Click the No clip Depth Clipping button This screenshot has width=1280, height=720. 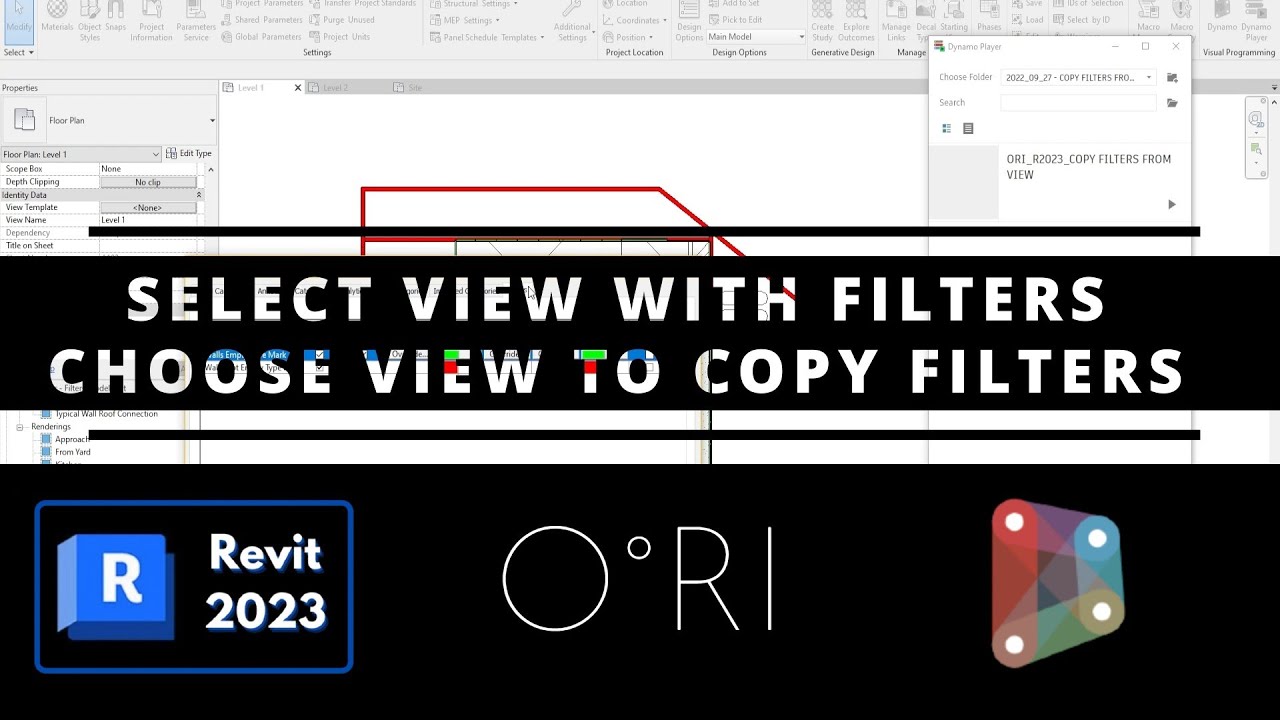click(148, 182)
